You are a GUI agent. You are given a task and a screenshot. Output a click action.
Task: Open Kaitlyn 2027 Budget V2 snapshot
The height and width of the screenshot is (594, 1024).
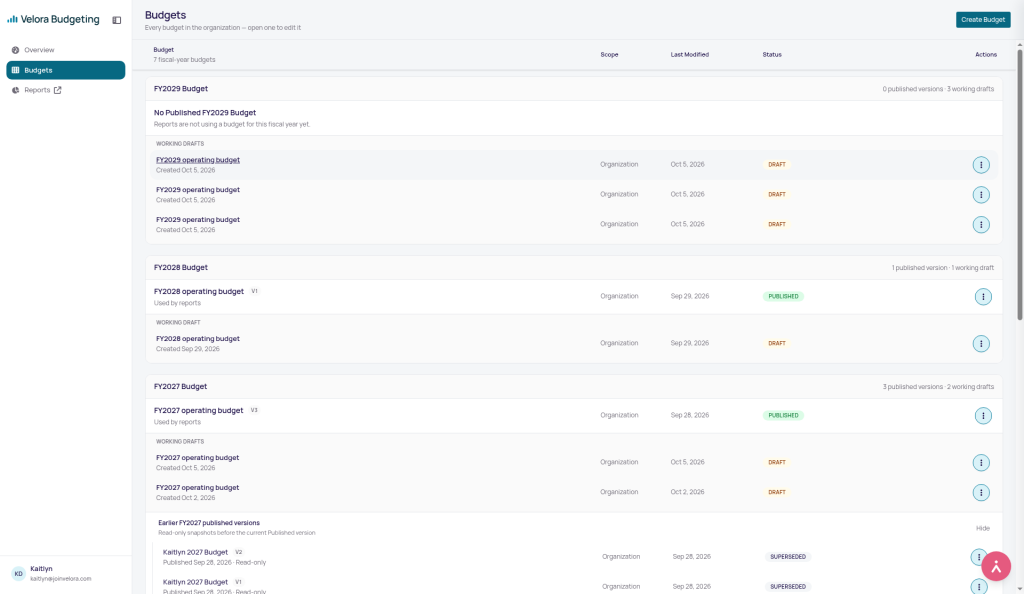click(x=195, y=552)
